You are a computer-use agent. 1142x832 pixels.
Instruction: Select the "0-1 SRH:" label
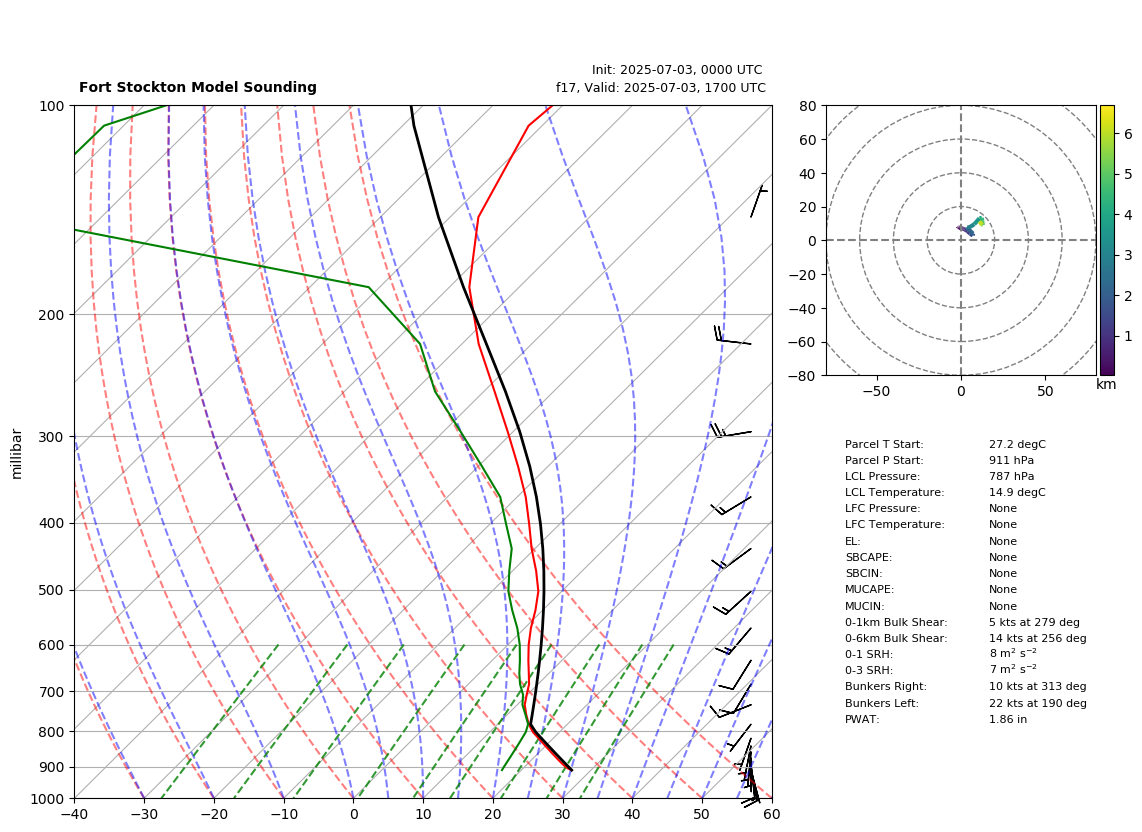(869, 654)
